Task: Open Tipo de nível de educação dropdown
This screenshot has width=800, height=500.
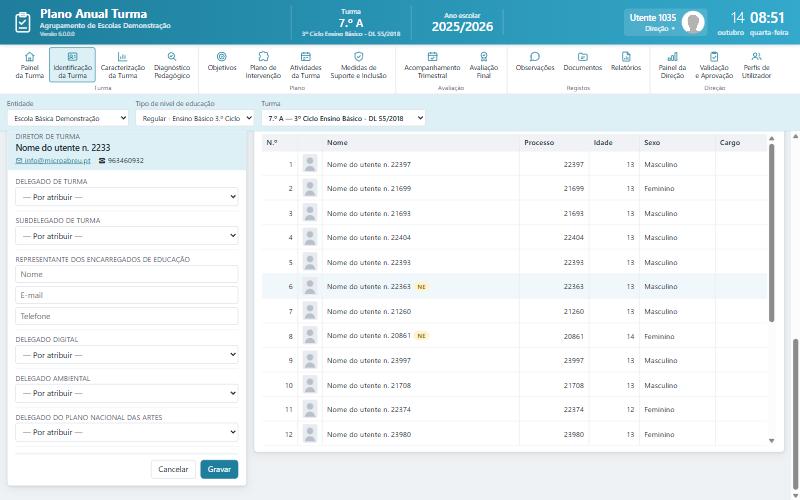Action: pyautogui.click(x=195, y=118)
